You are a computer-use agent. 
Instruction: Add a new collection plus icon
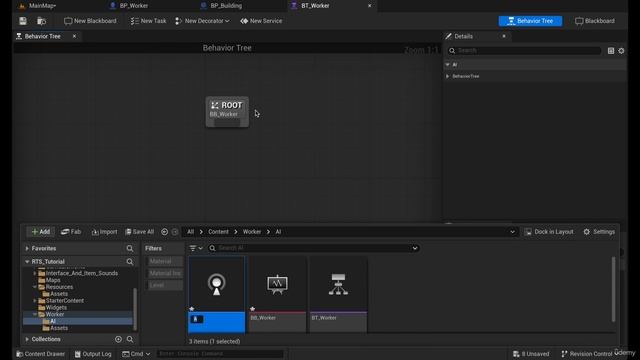coord(118,339)
